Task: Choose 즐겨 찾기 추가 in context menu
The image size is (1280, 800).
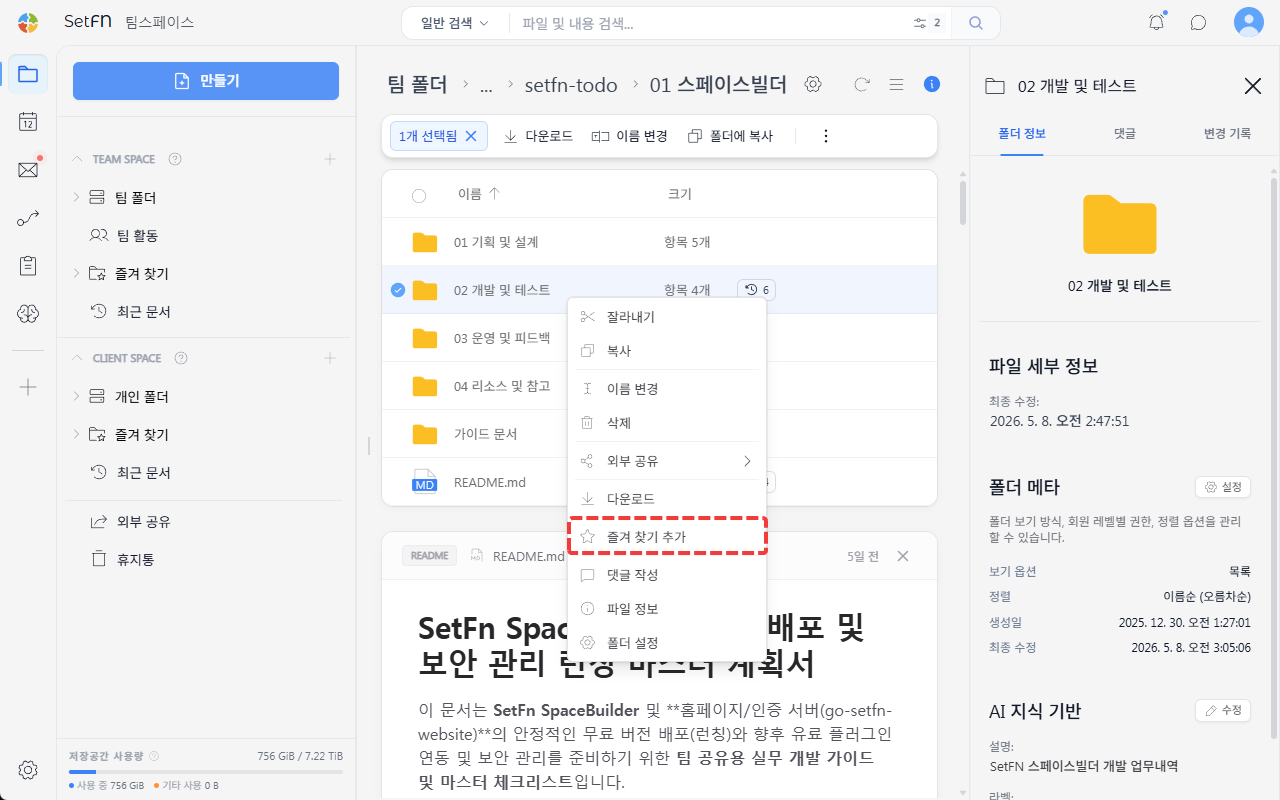Action: 667,537
